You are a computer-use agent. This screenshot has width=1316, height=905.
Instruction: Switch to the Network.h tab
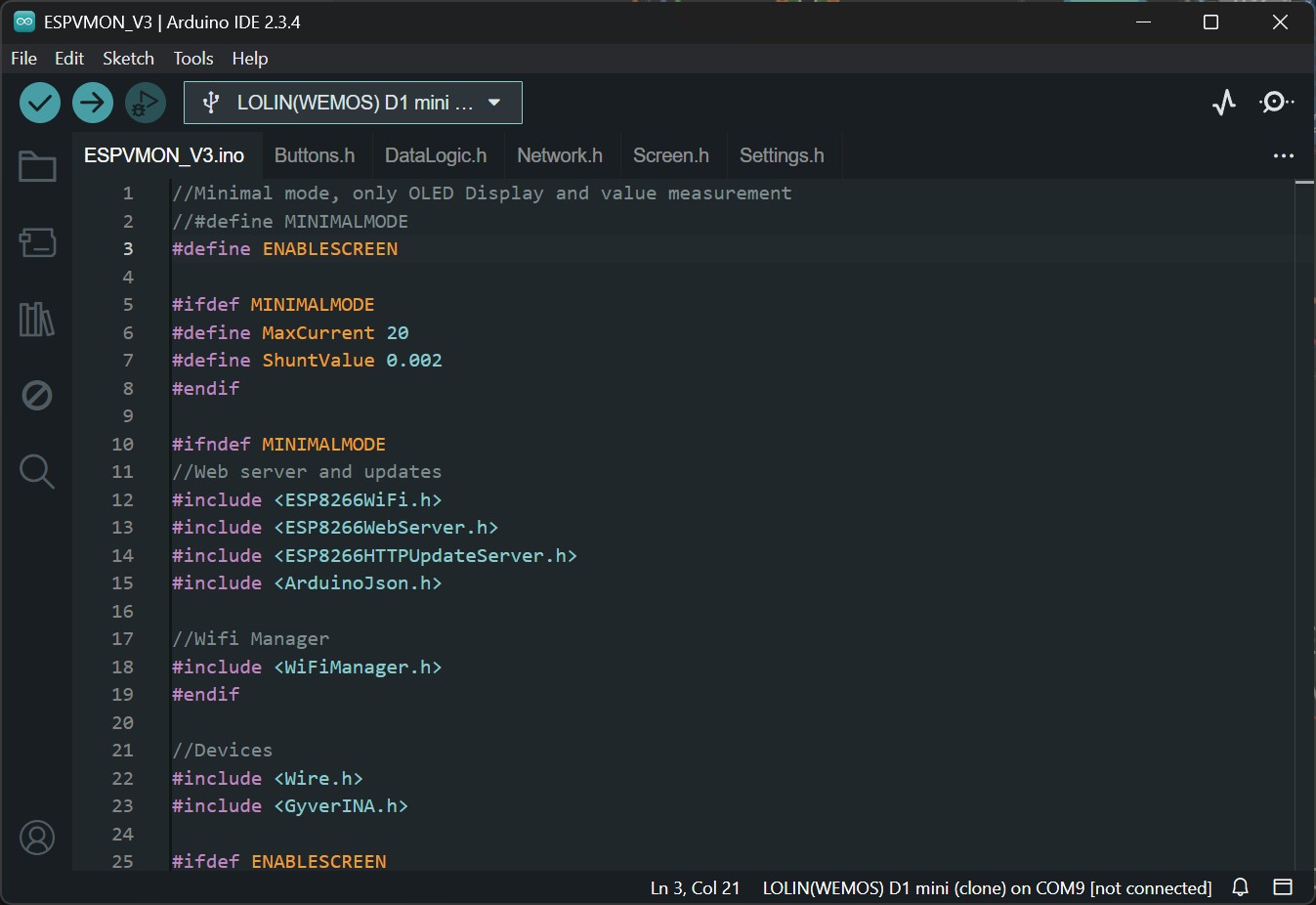559,156
